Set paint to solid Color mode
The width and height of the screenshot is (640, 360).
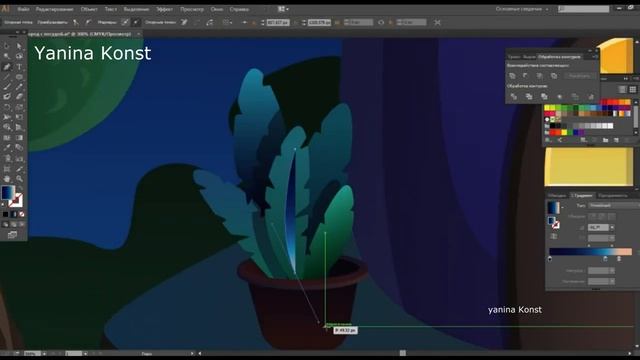(5, 214)
